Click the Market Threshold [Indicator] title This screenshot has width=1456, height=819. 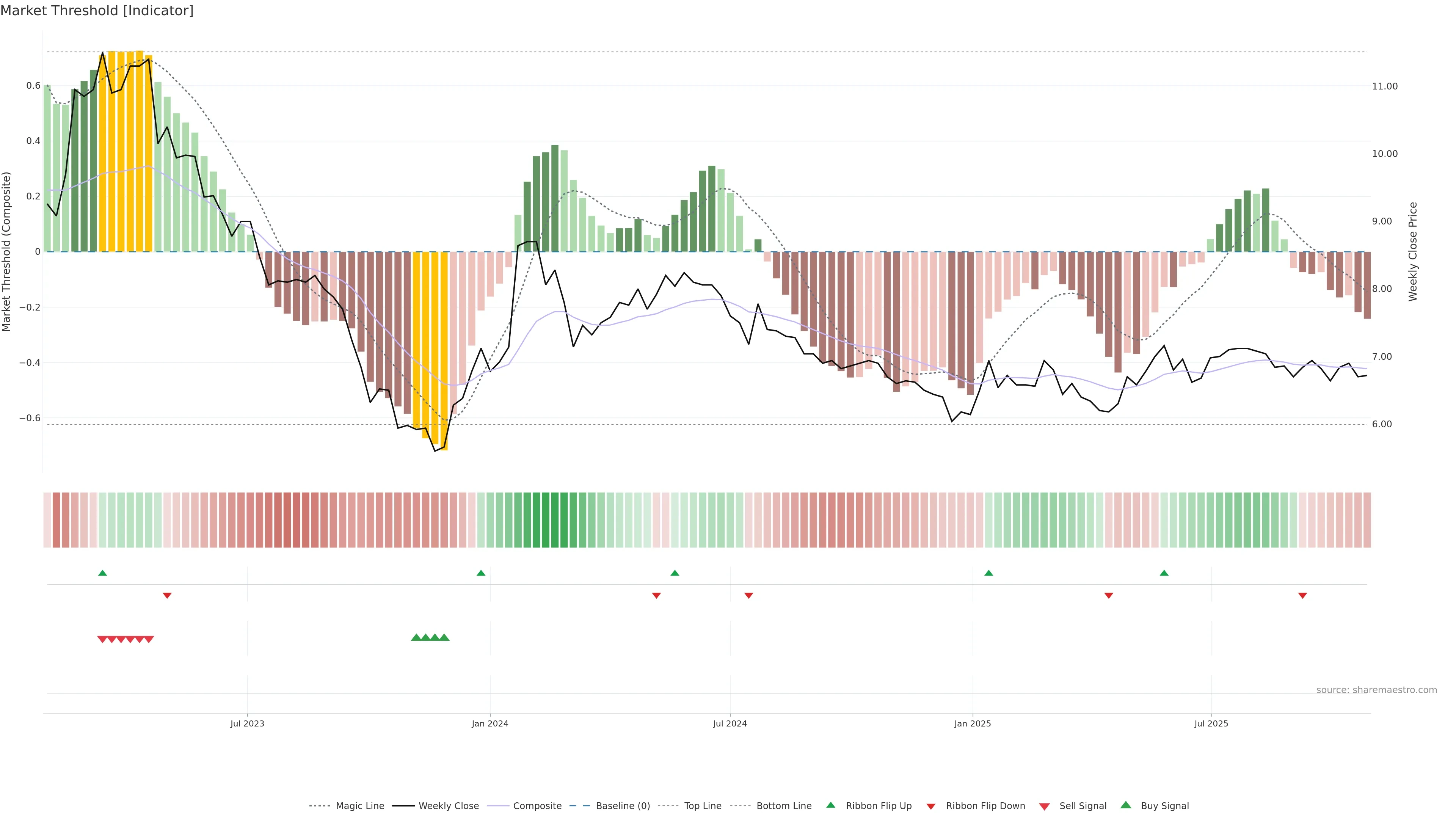tap(97, 11)
